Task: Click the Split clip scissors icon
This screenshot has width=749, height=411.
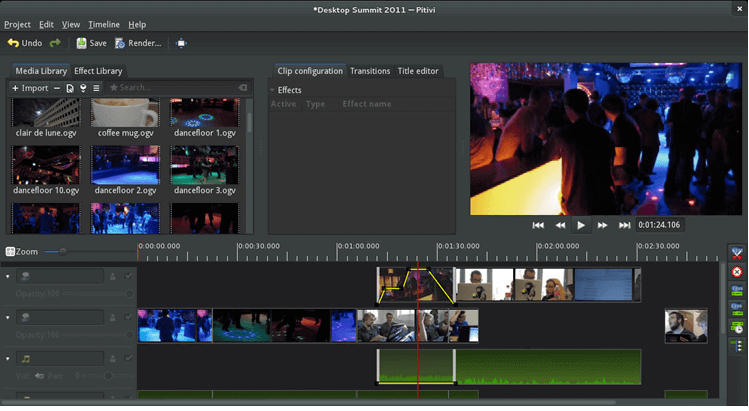Action: 737,253
